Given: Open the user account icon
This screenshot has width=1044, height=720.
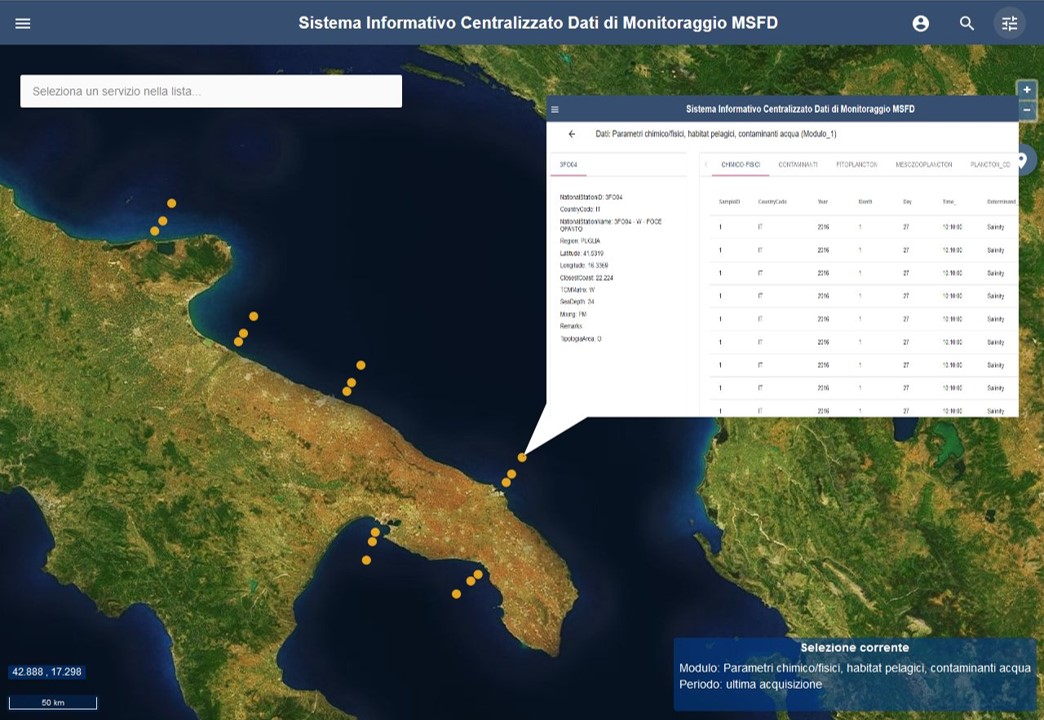Looking at the screenshot, I should coord(920,23).
